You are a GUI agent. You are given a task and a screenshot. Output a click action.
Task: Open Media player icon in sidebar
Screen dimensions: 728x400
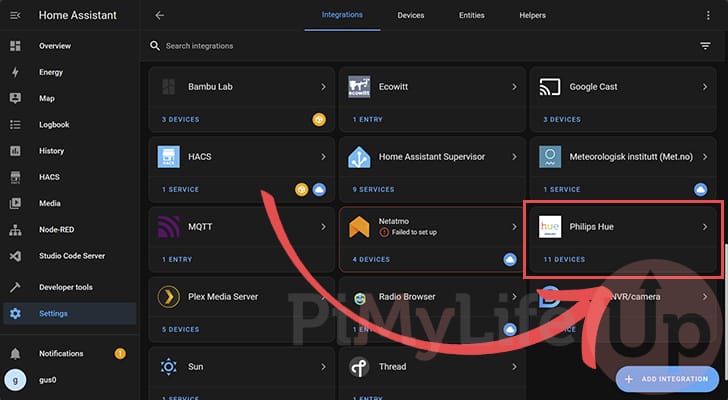point(15,203)
